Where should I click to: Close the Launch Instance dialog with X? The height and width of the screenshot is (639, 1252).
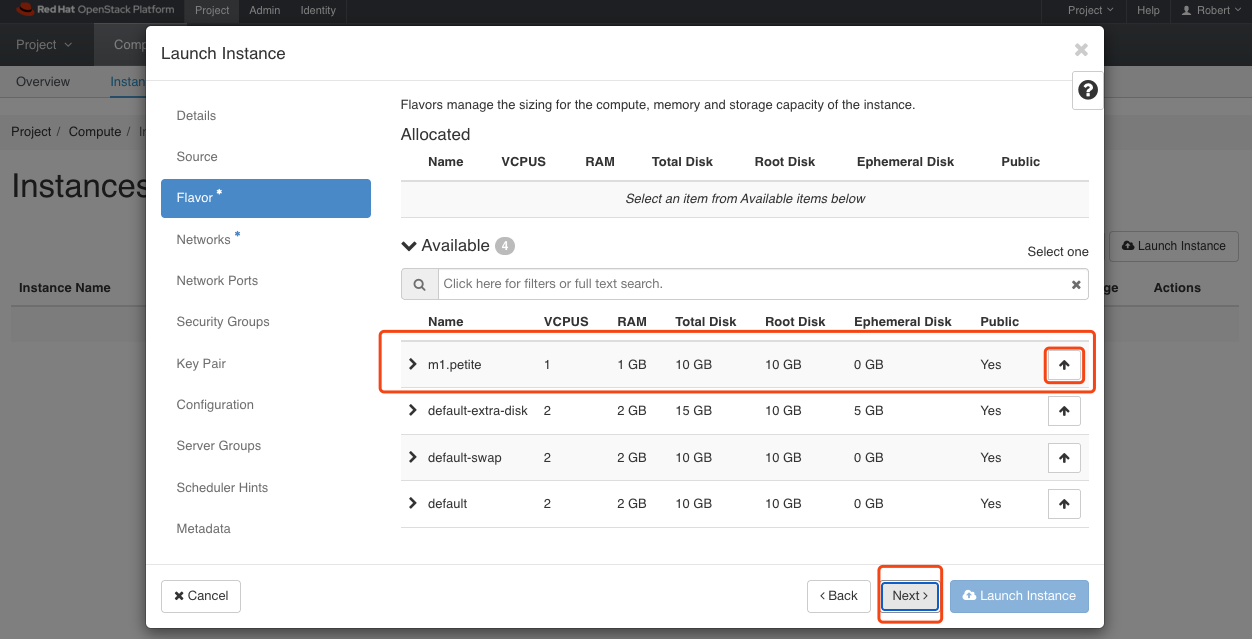[1080, 50]
